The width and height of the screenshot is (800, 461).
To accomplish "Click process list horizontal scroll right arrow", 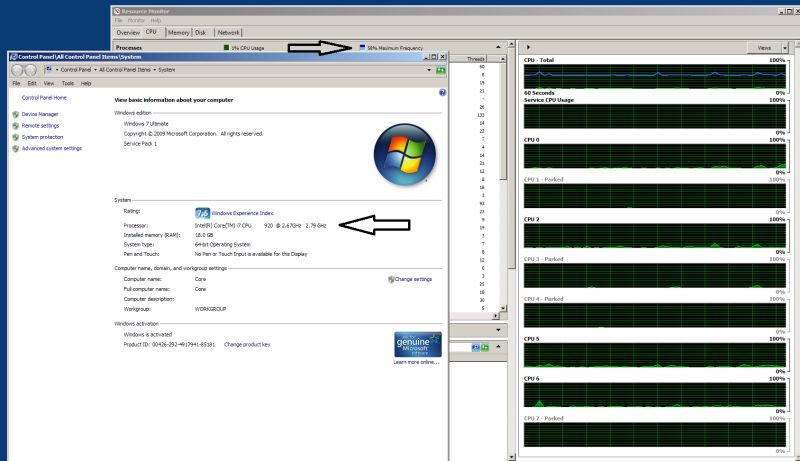I will 495,316.
